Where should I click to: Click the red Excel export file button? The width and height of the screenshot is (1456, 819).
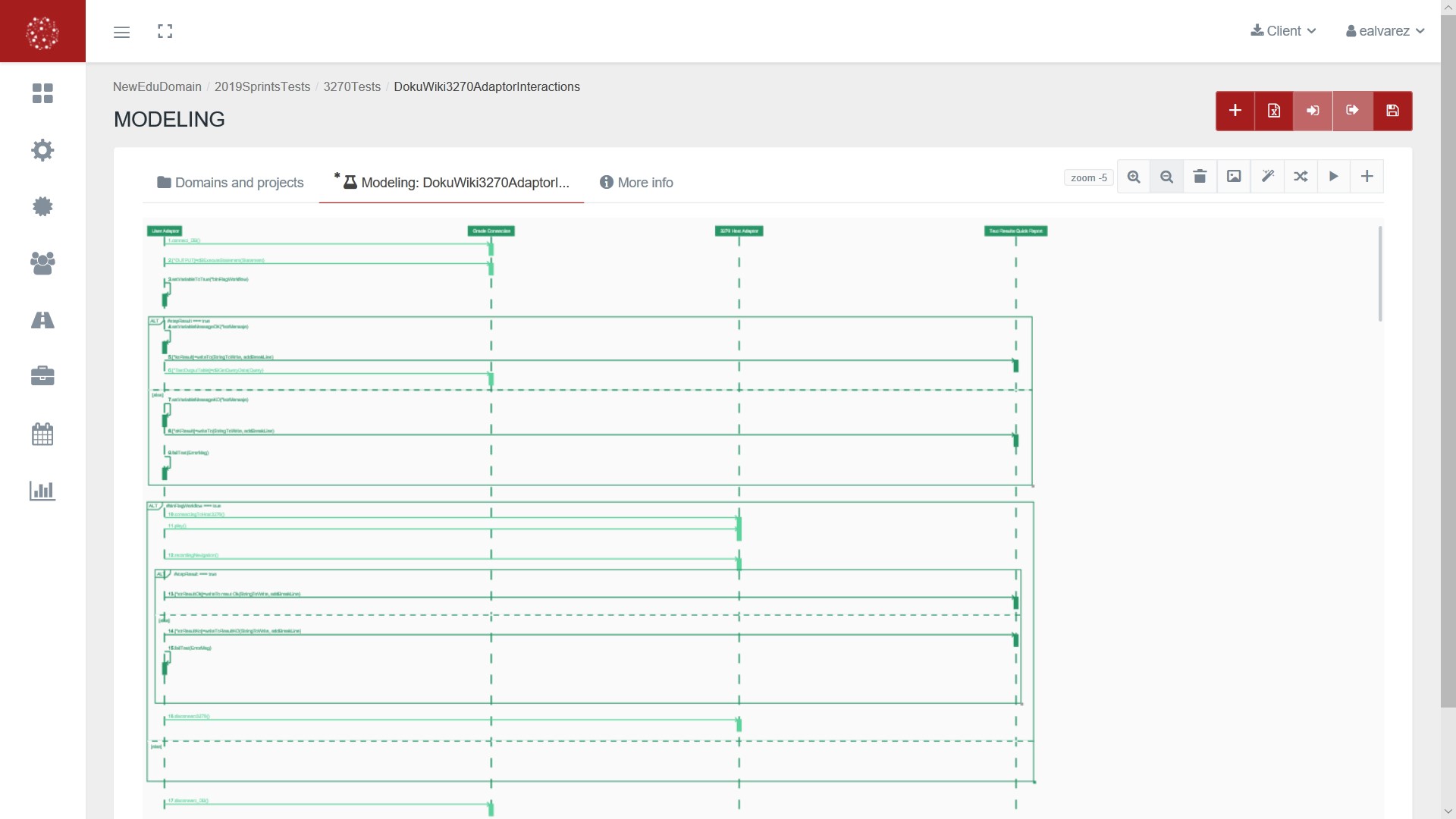(1274, 111)
